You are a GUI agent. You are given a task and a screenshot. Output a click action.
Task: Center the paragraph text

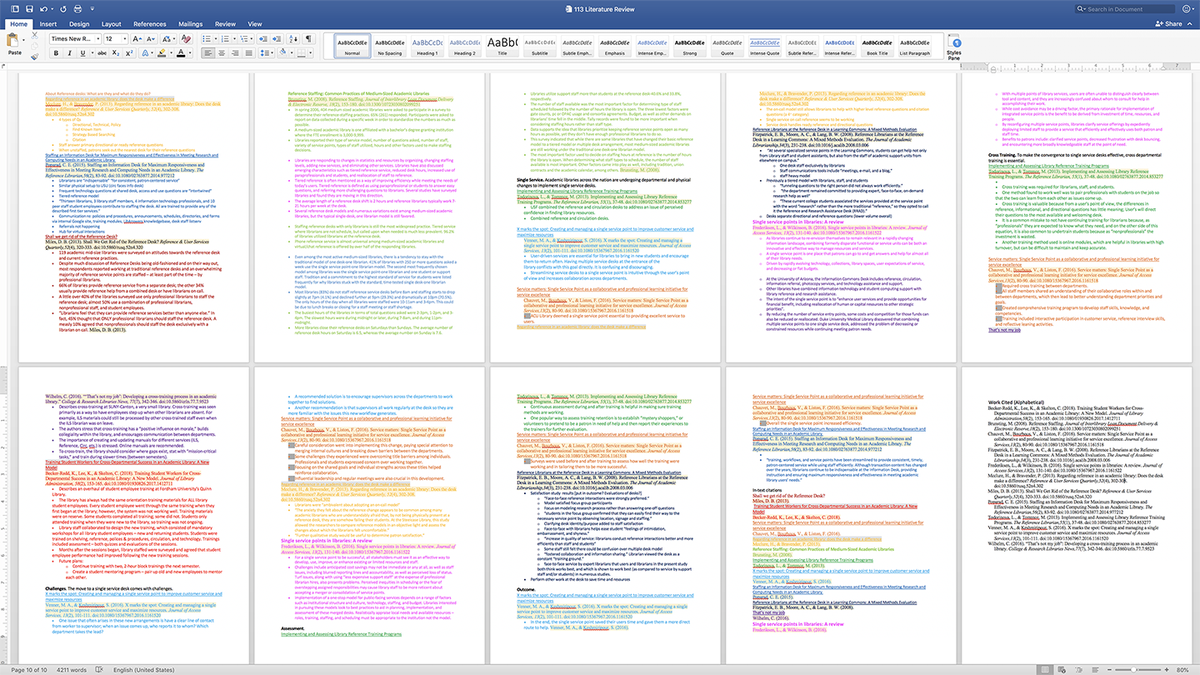[221, 53]
